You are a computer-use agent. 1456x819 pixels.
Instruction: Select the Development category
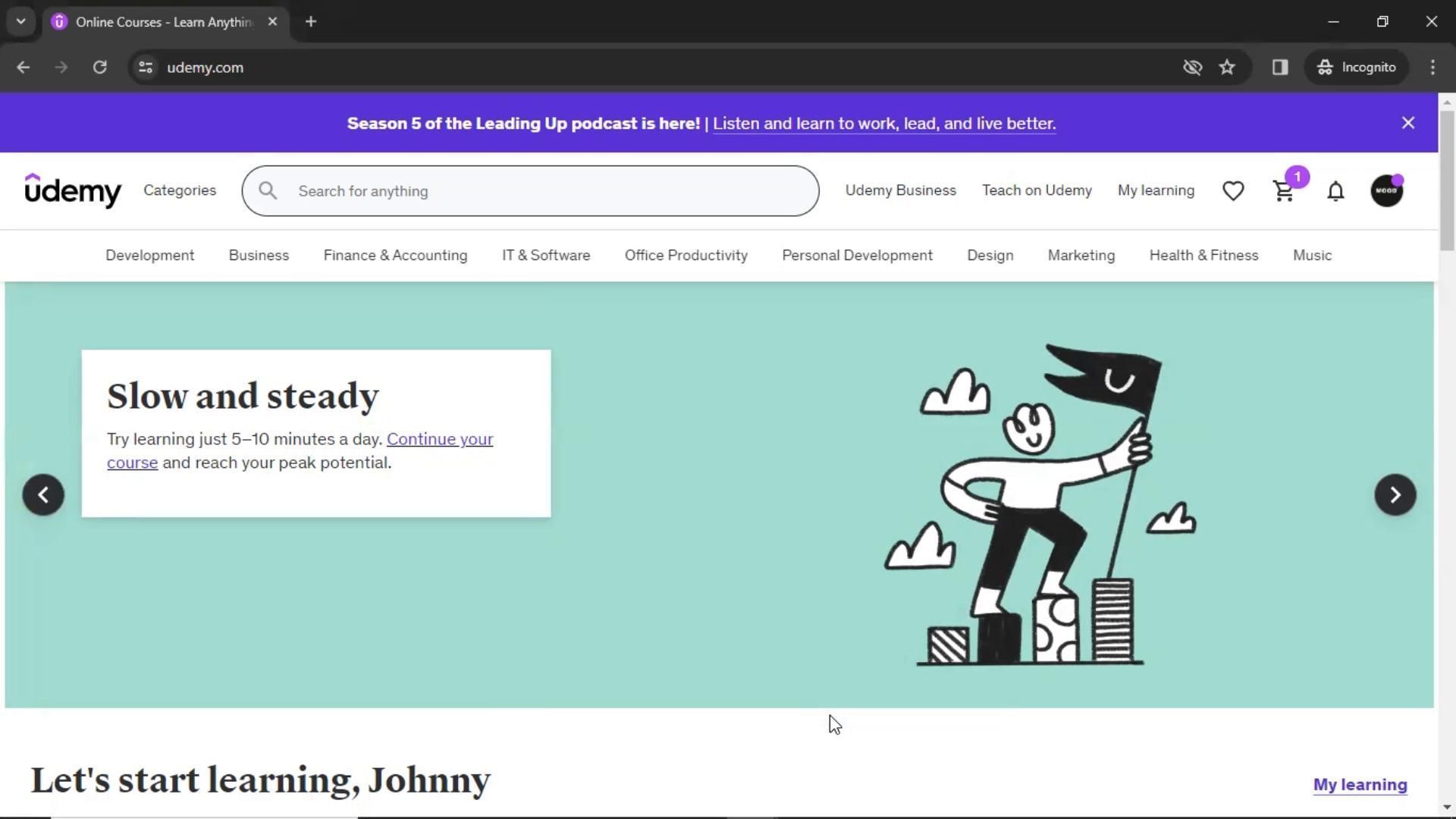coord(149,256)
